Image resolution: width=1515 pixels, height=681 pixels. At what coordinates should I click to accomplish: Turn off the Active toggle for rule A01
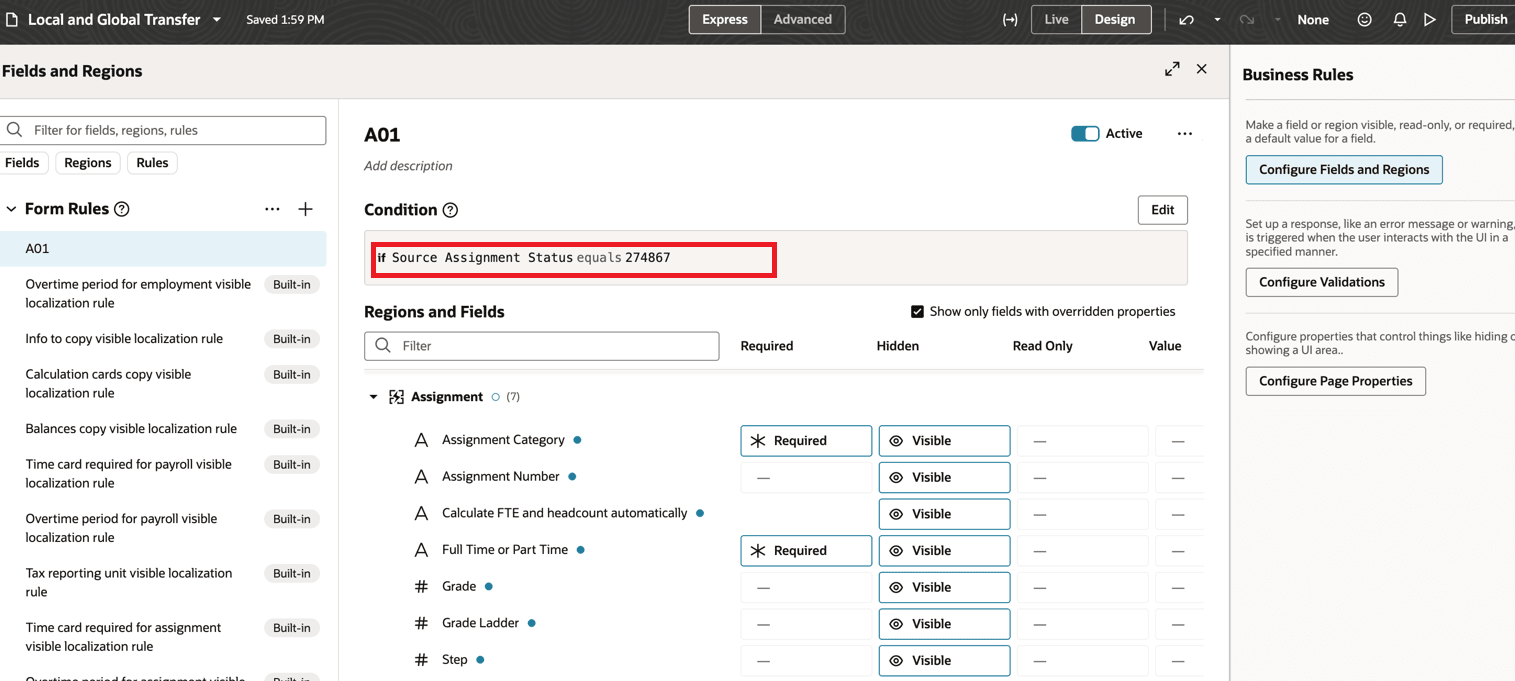click(x=1084, y=132)
